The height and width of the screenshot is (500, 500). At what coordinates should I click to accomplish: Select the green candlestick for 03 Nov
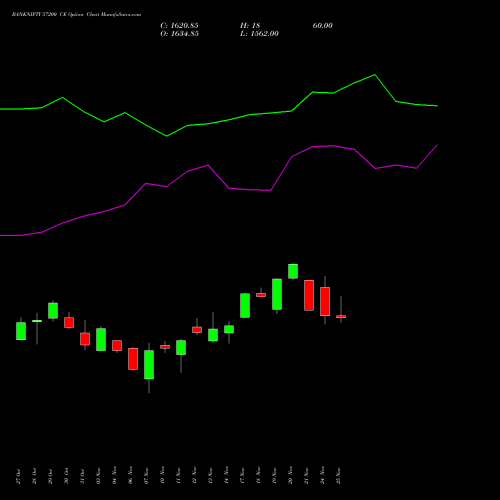101,339
